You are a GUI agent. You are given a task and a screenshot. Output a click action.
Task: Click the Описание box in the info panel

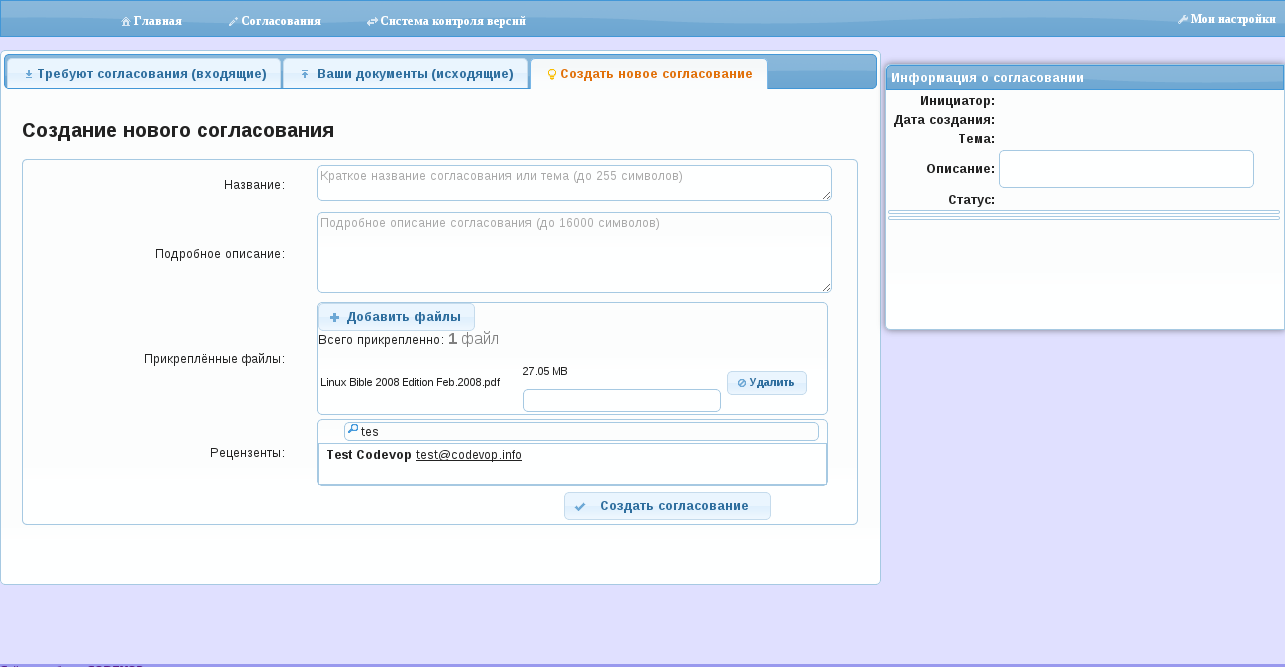[1126, 169]
